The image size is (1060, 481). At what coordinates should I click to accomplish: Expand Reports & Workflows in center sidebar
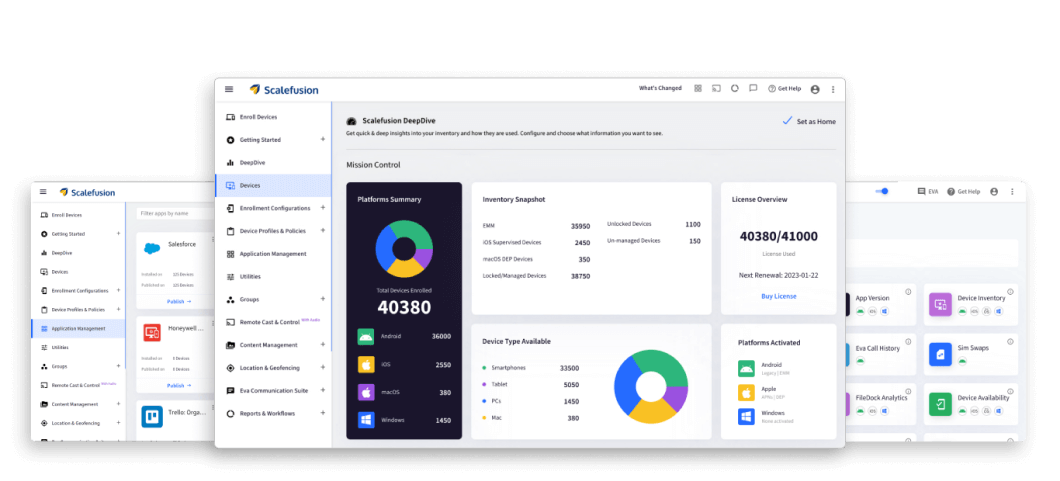click(322, 413)
